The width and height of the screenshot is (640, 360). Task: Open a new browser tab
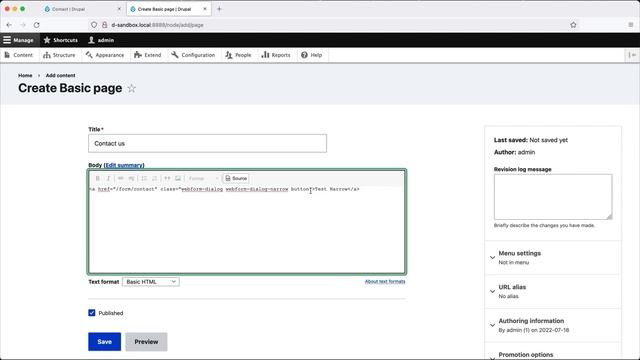219,9
